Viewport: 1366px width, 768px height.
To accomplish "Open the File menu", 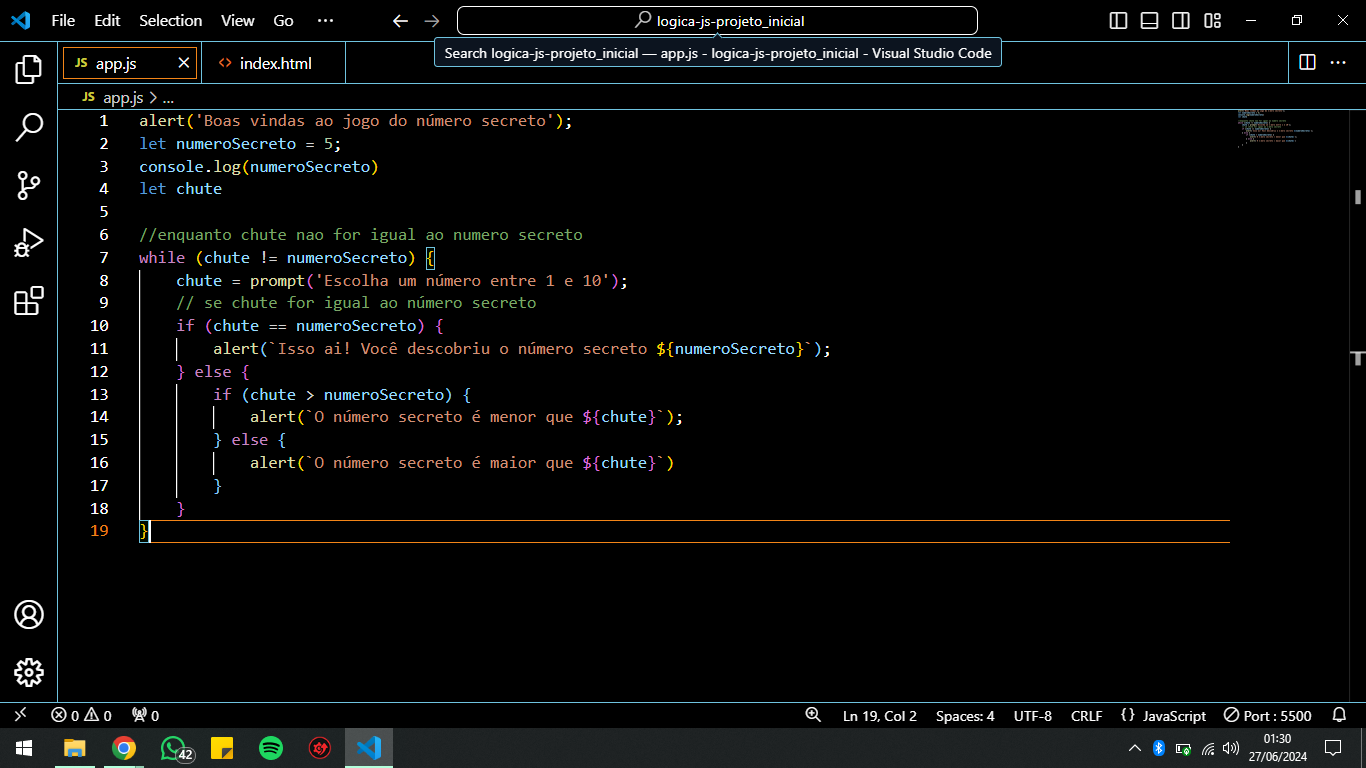I will coord(63,20).
